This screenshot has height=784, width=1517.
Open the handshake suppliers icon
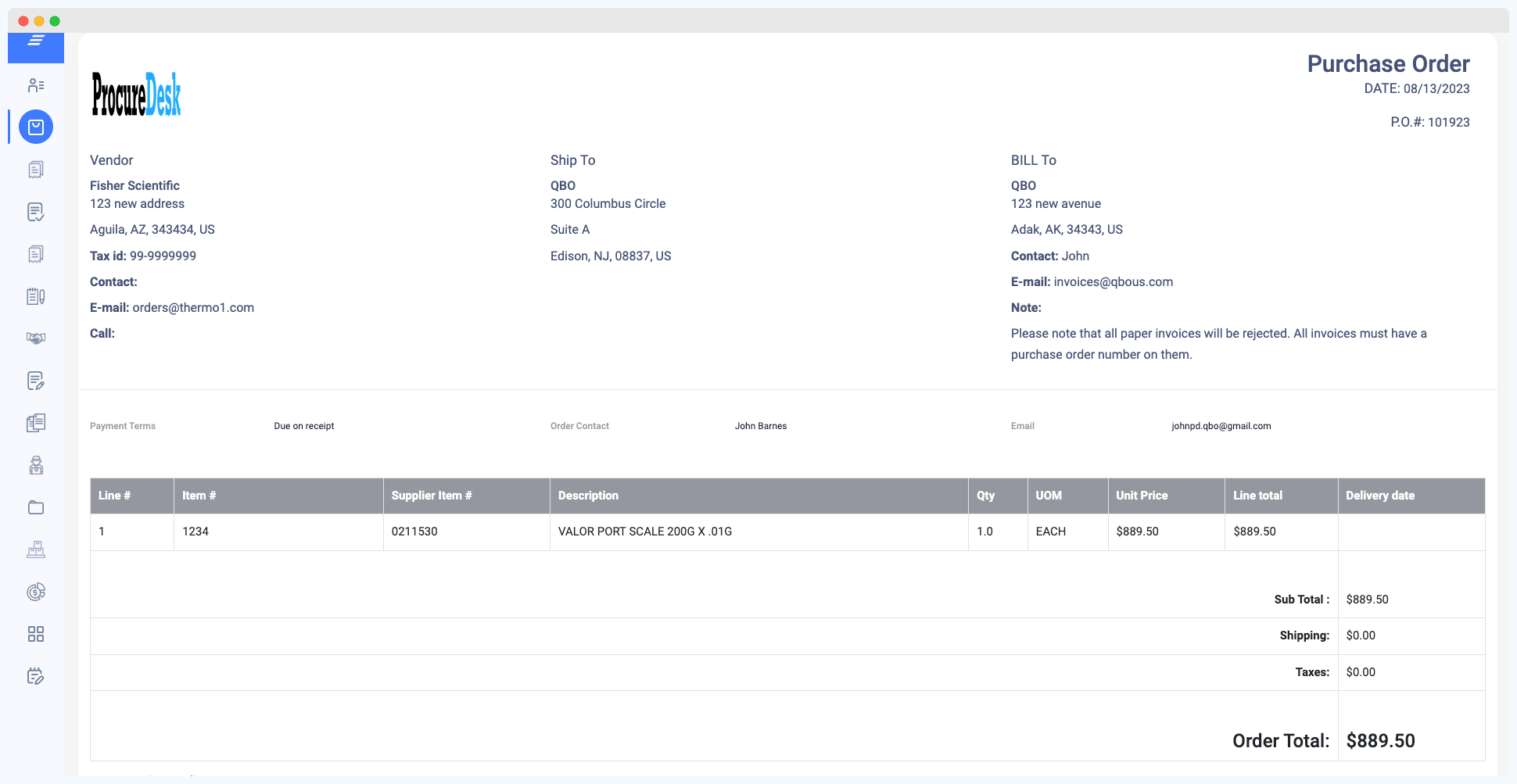point(36,338)
